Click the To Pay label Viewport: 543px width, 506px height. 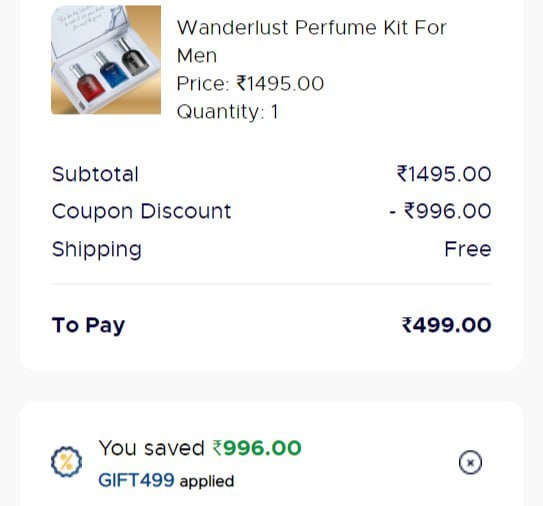click(88, 325)
